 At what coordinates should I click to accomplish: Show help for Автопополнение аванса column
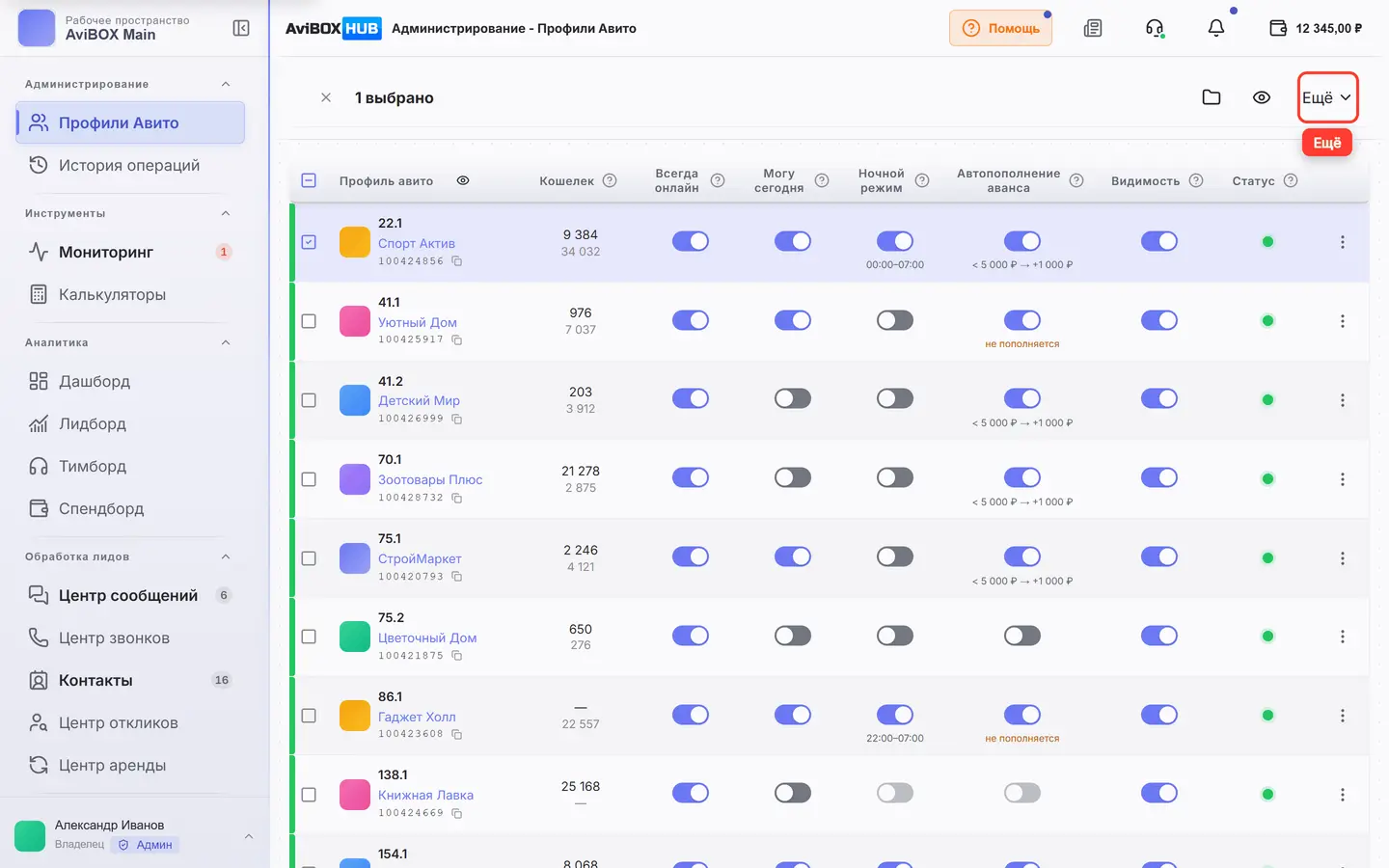pyautogui.click(x=1076, y=180)
